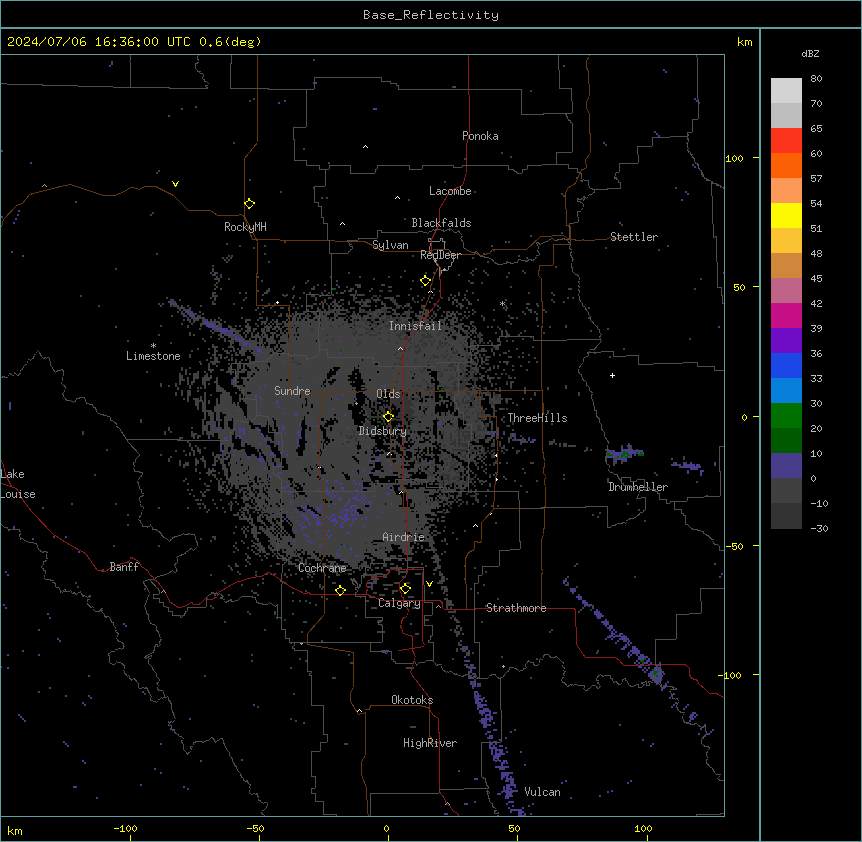Click the yellow v marker east of Calgary
The image size is (862, 842).
tap(429, 584)
